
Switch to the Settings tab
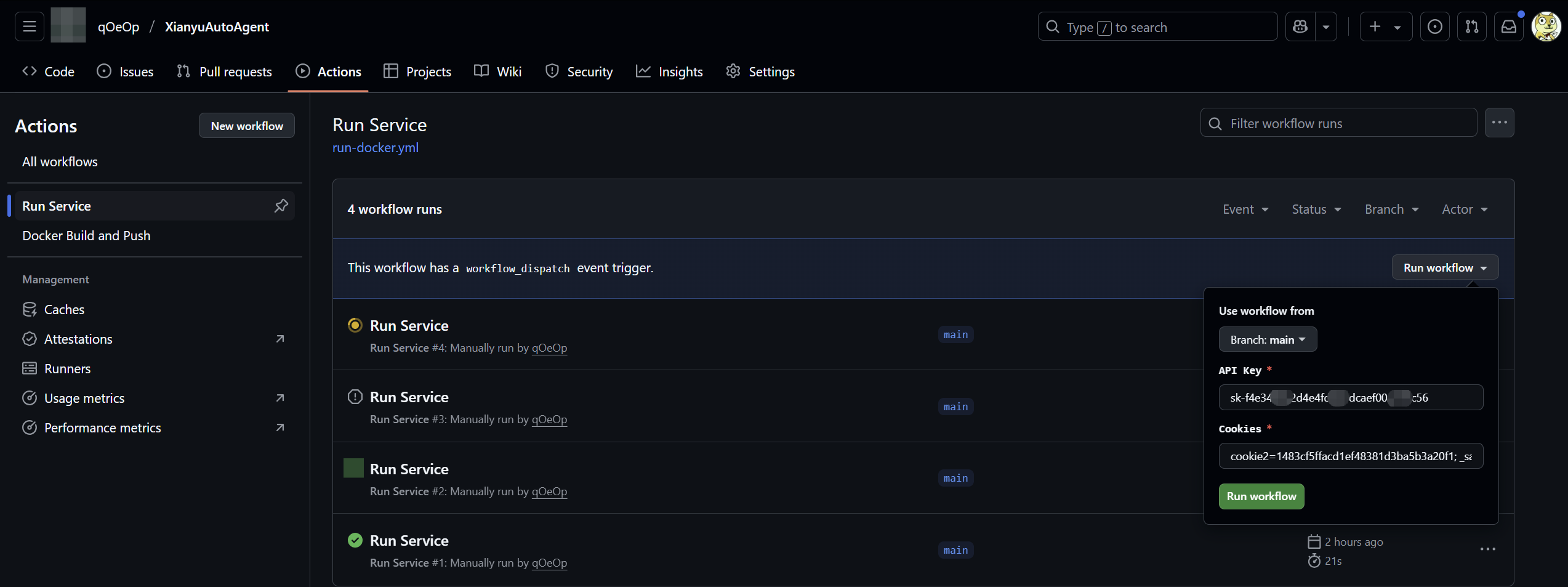(x=760, y=71)
